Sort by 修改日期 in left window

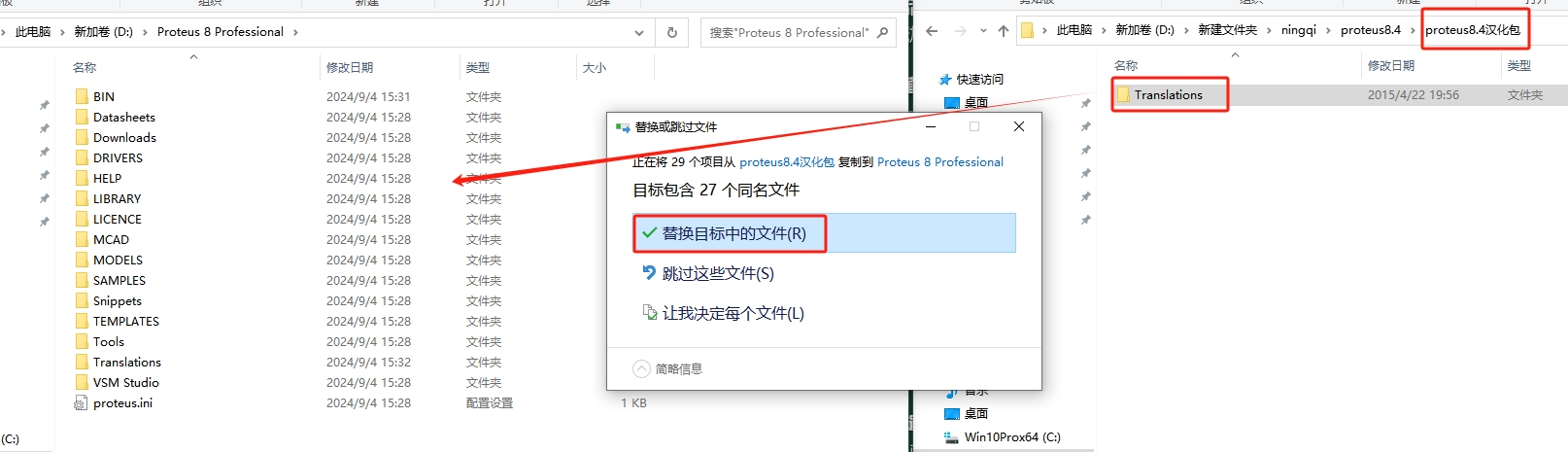click(x=350, y=67)
